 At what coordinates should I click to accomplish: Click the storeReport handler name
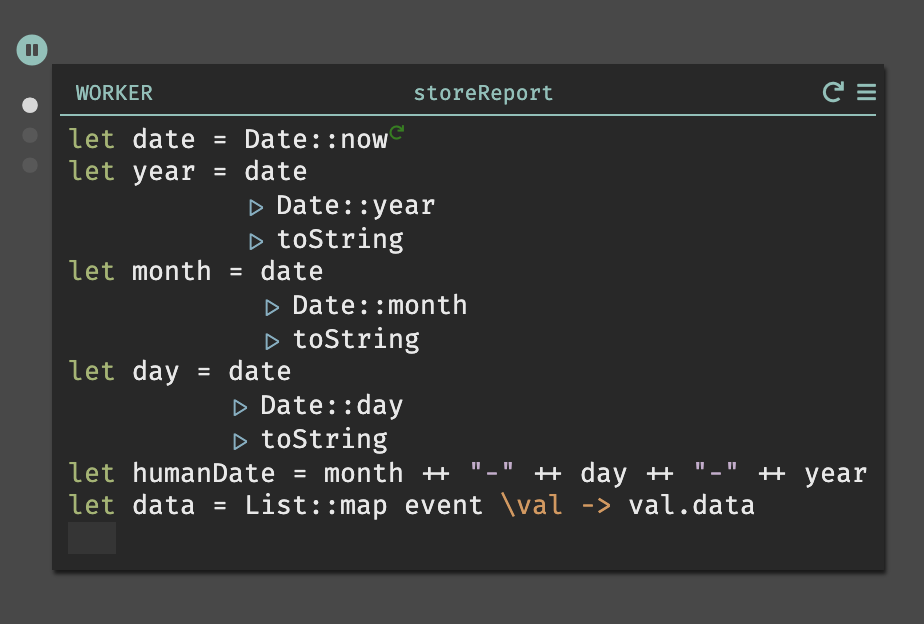click(483, 93)
